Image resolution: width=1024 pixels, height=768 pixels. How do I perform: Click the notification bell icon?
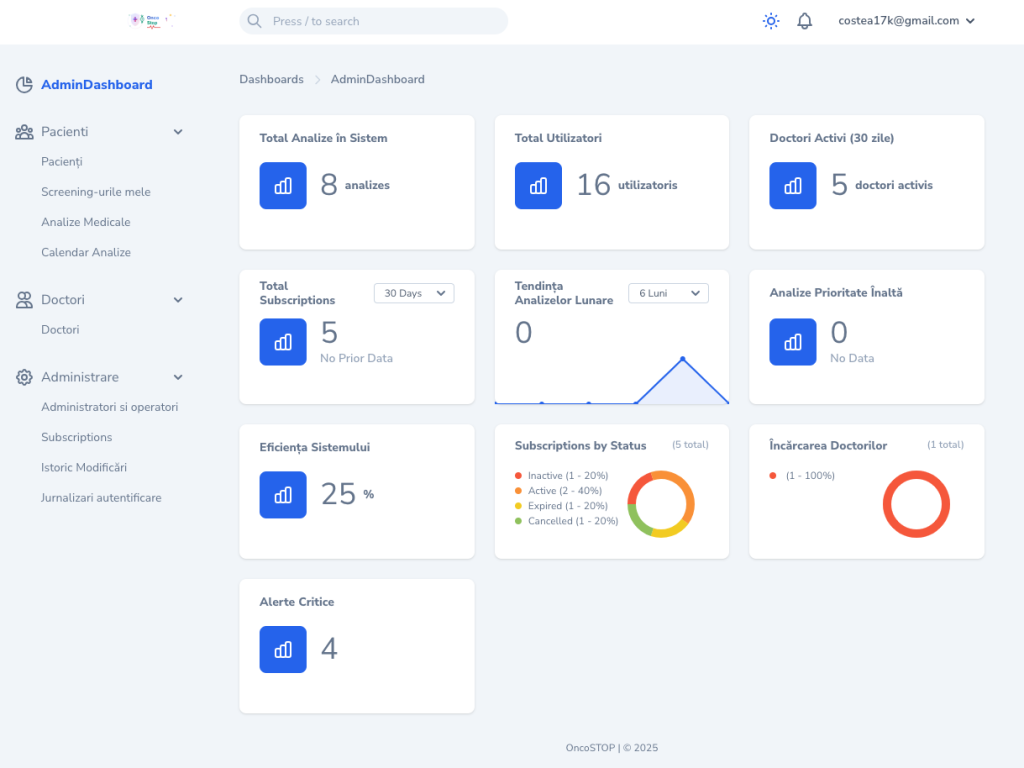tap(805, 20)
